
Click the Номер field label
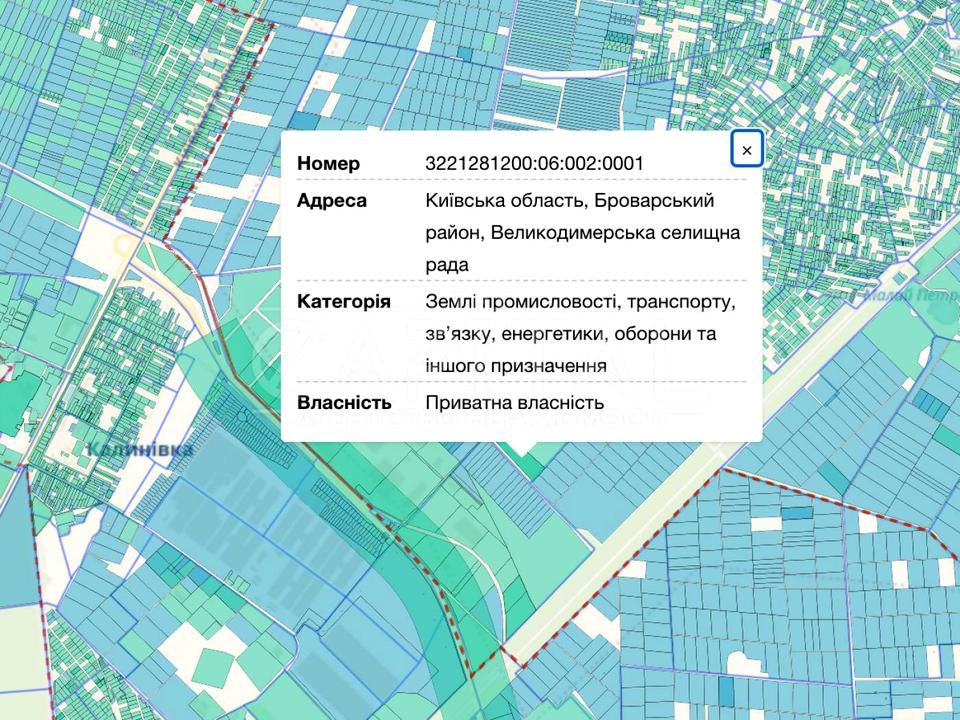[328, 163]
